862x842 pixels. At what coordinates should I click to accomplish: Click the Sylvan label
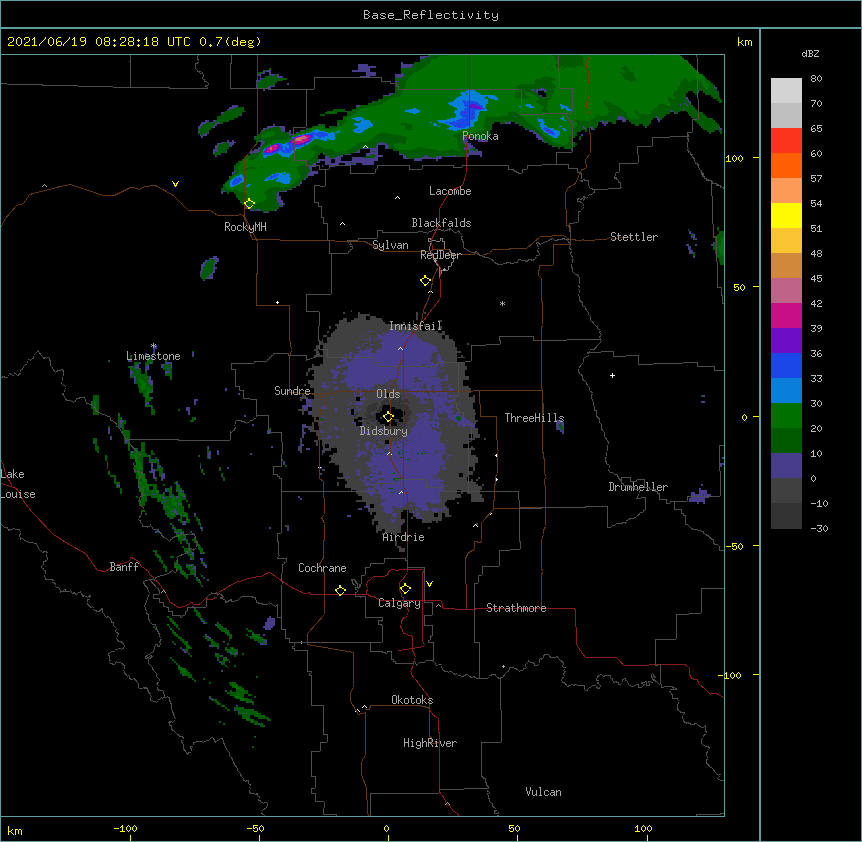click(x=390, y=245)
